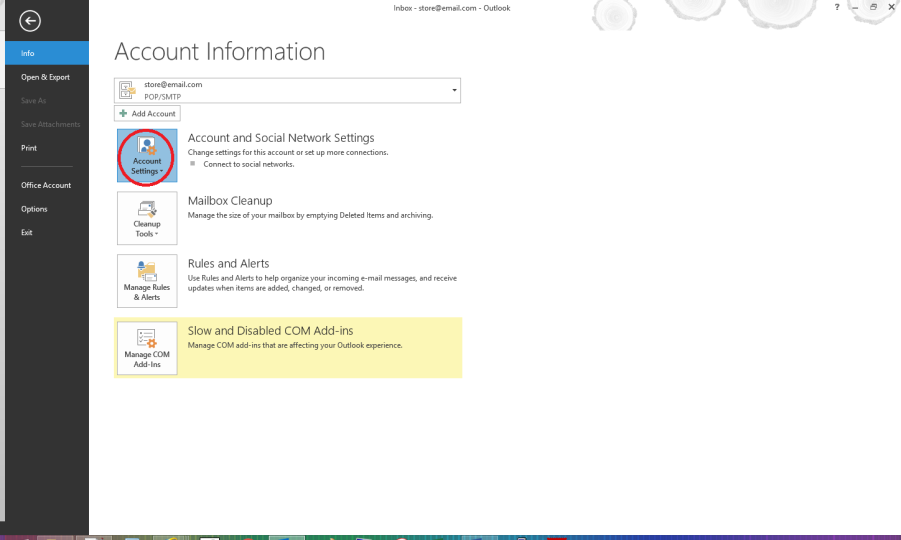This screenshot has height=540, width=901.
Task: Click the green plus icon on Add Account
Action: (123, 113)
